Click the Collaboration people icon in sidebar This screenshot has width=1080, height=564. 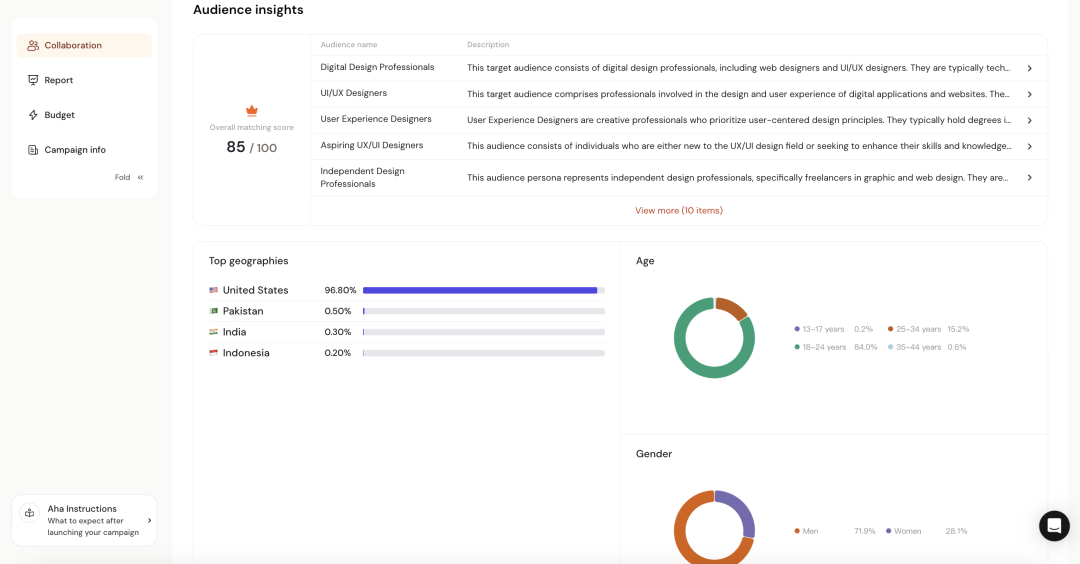[x=33, y=46]
